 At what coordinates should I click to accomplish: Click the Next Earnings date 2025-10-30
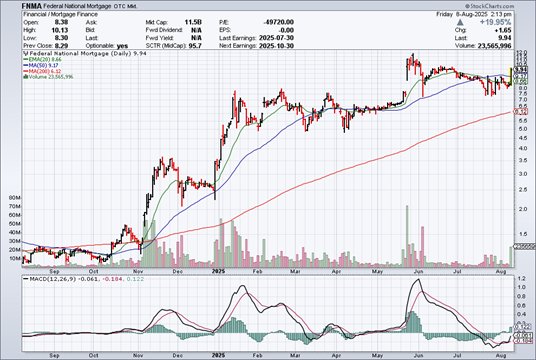276,46
